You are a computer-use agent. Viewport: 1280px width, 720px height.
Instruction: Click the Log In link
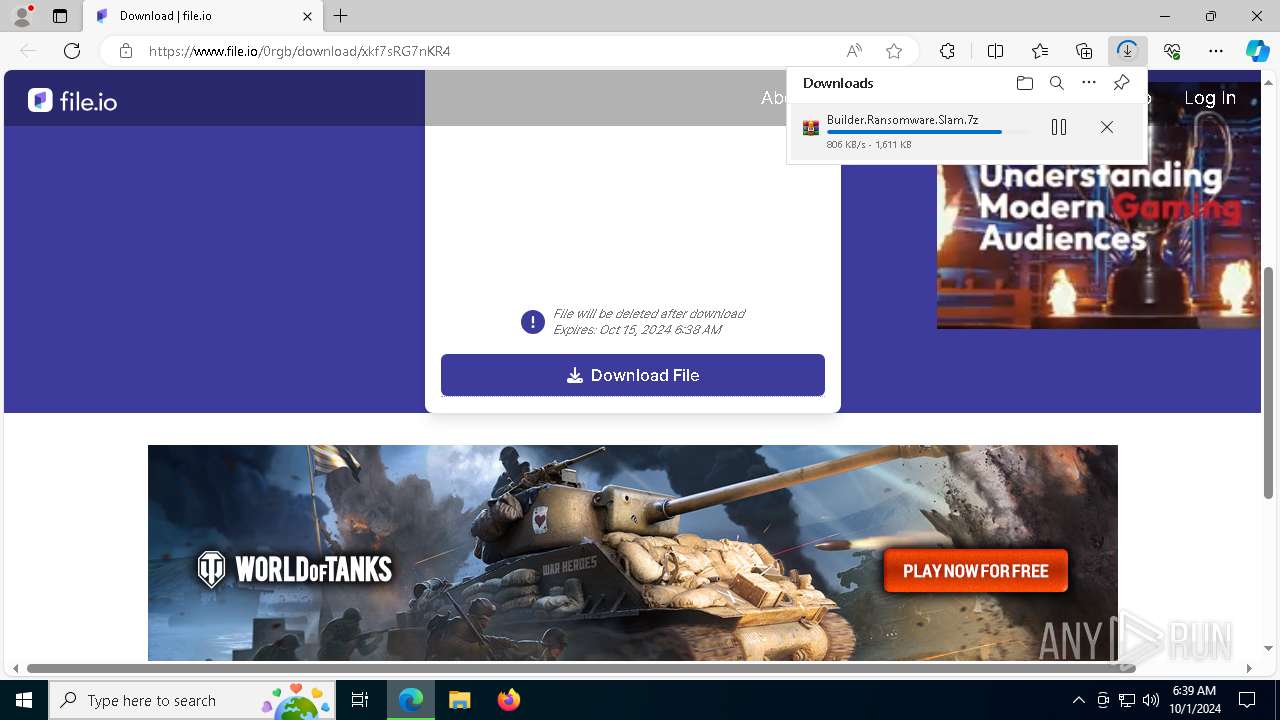[x=1210, y=98]
